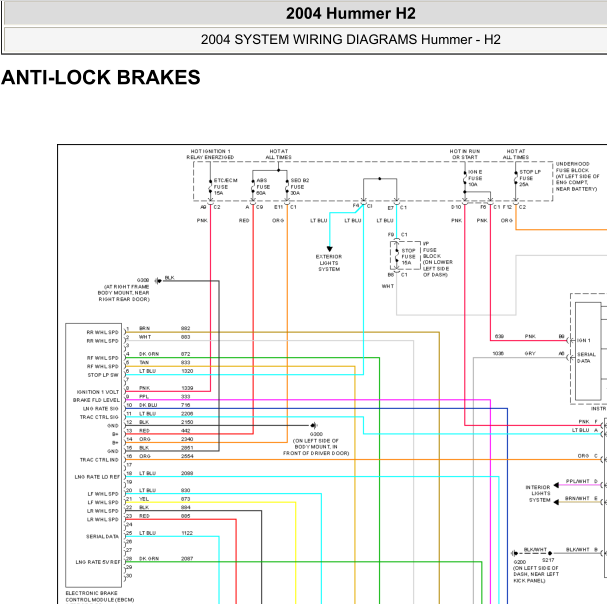607x604 pixels.
Task: Click the 'IGN E FUSE 10A' label
Action: (475, 178)
